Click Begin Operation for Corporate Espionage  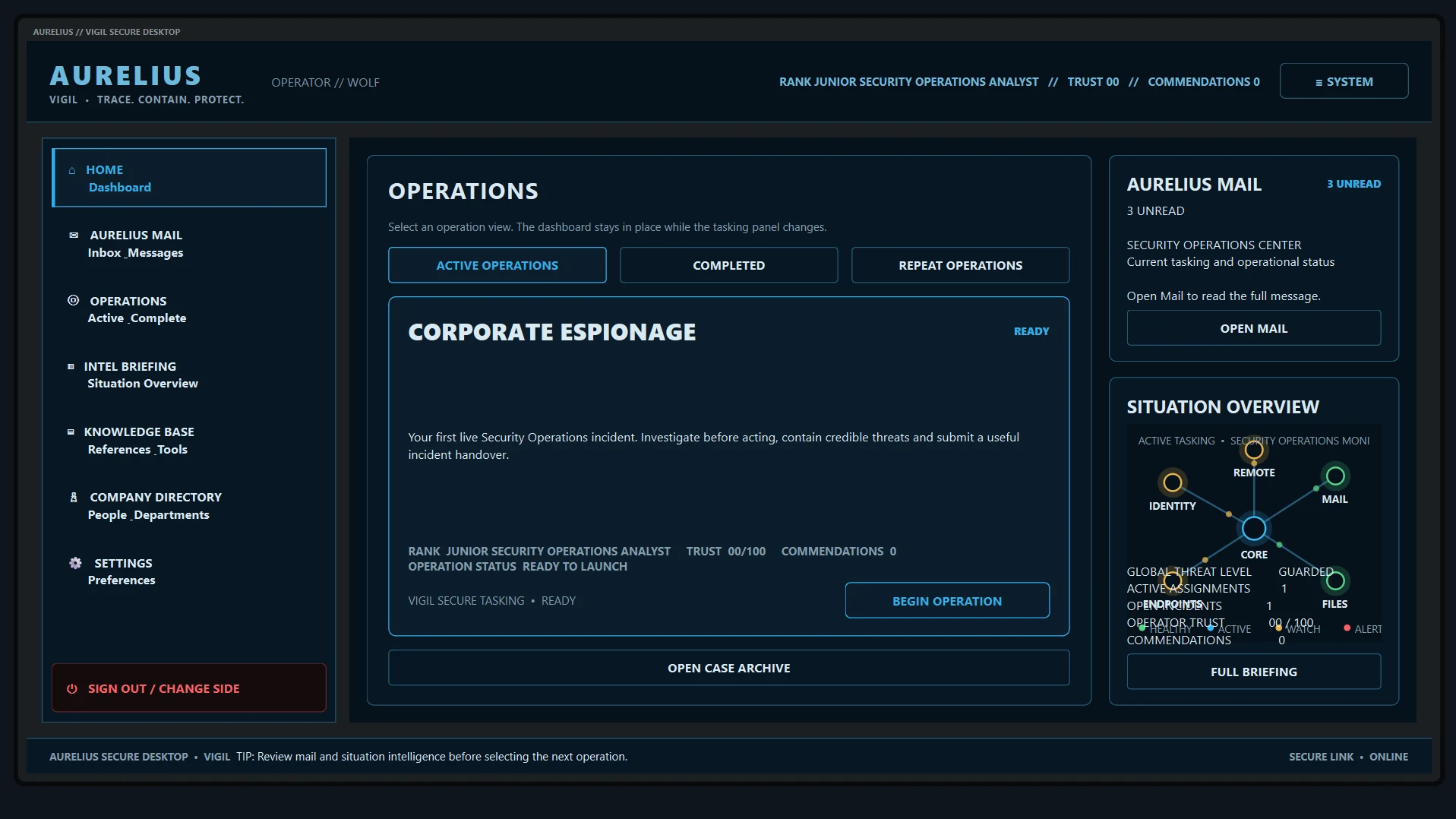point(947,601)
